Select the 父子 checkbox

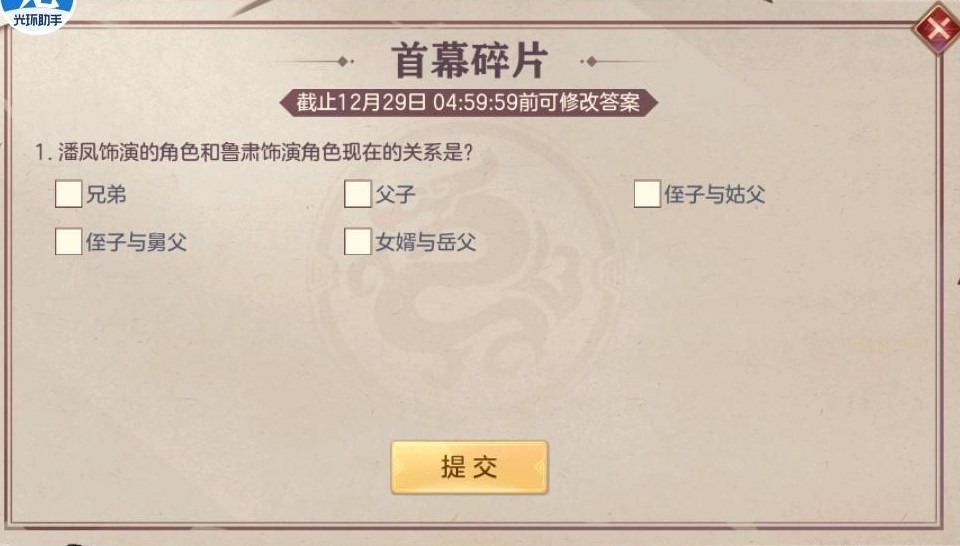(x=357, y=194)
